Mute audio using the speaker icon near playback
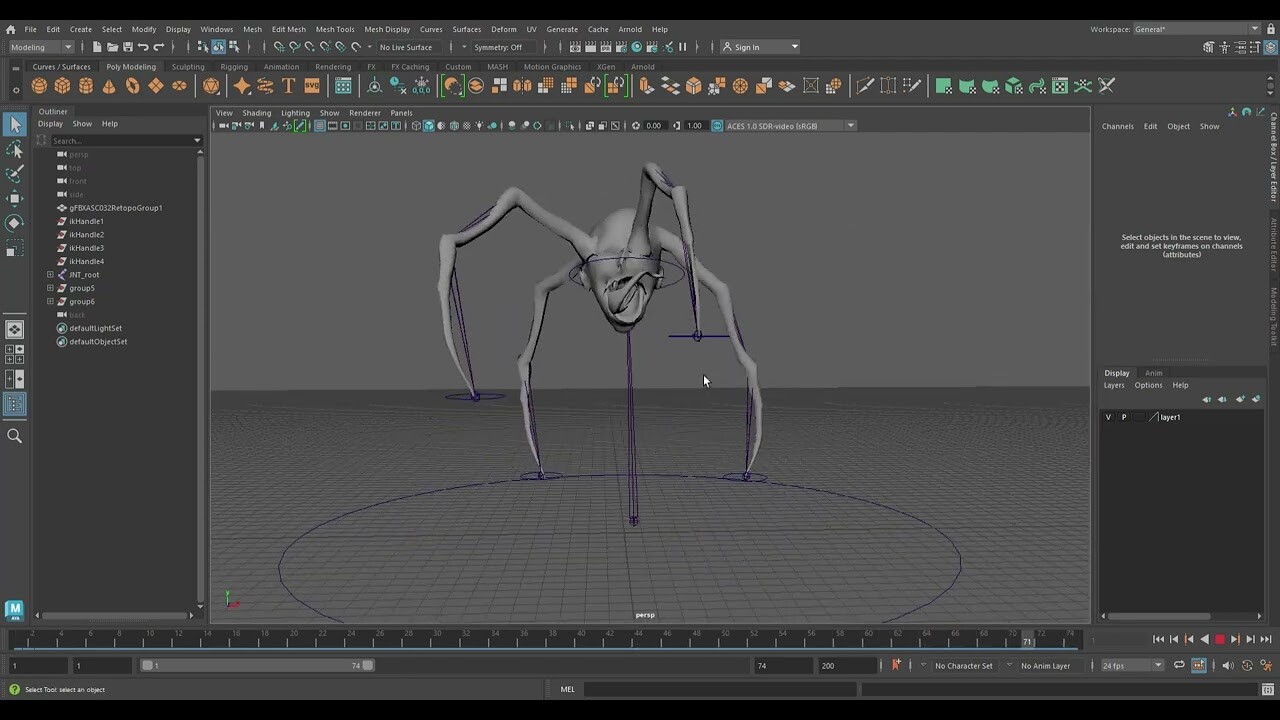Image resolution: width=1280 pixels, height=720 pixels. pos(1228,665)
